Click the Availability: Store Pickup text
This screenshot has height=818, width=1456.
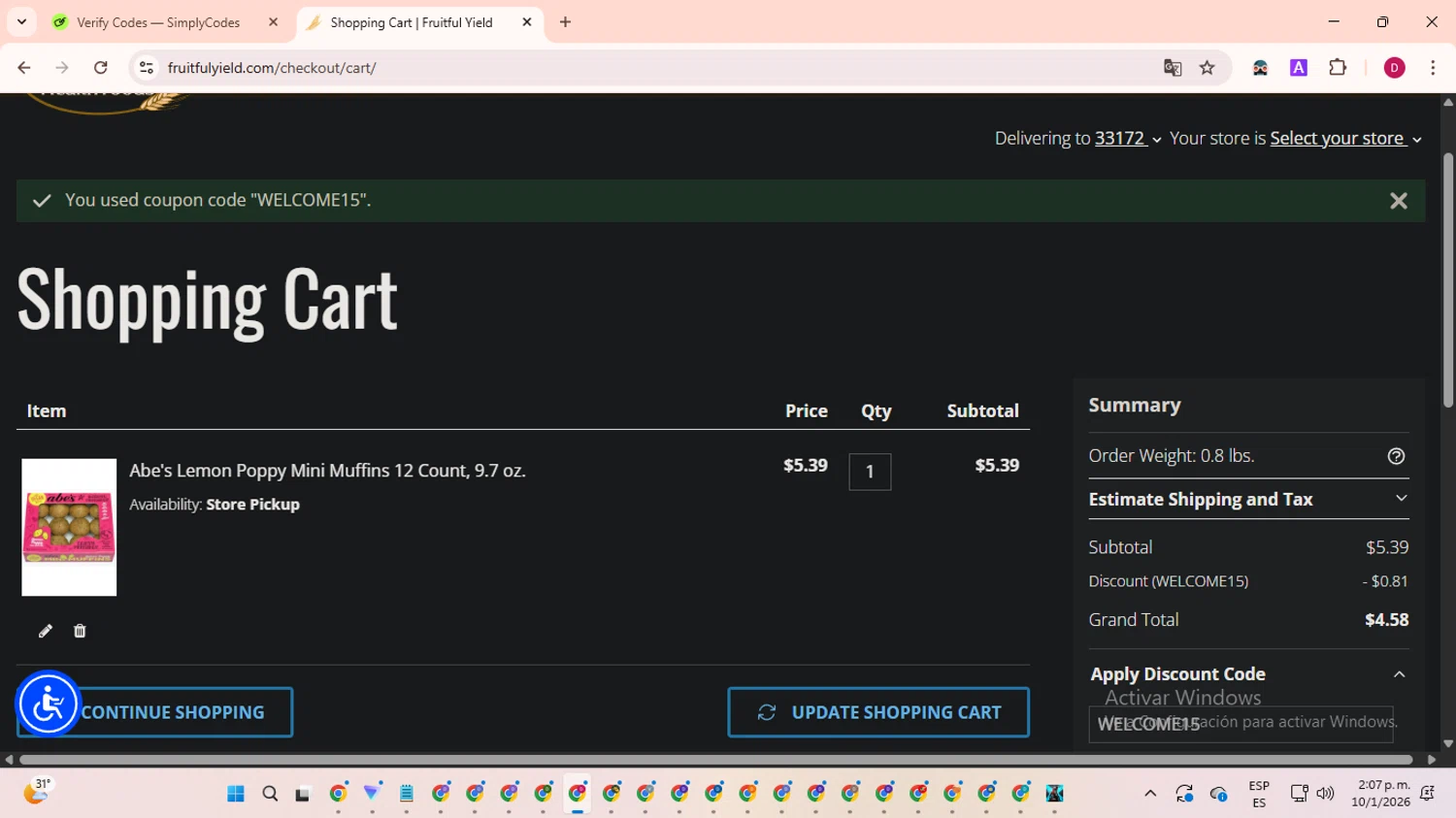[x=215, y=505]
